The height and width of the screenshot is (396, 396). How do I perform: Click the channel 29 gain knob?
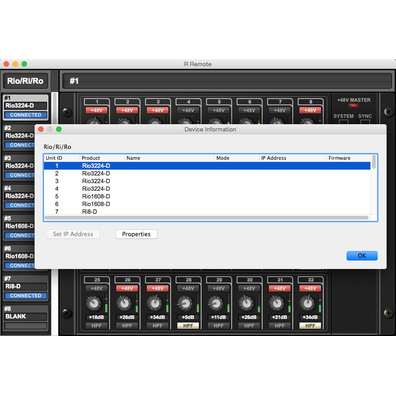tap(215, 303)
